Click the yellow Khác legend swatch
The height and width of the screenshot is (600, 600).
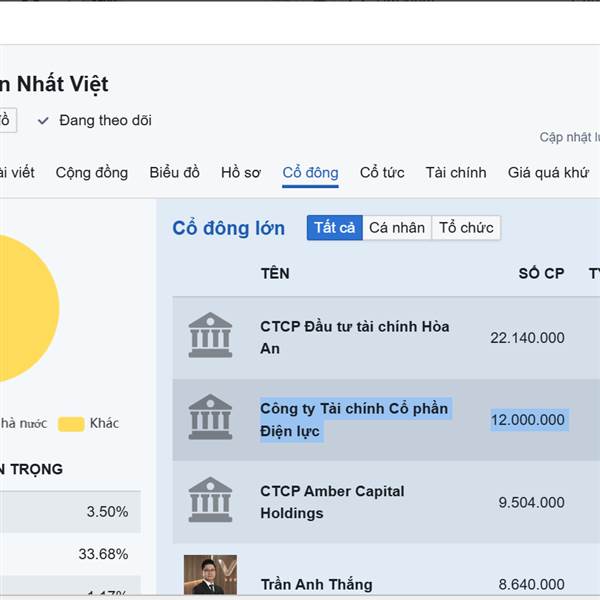point(71,424)
